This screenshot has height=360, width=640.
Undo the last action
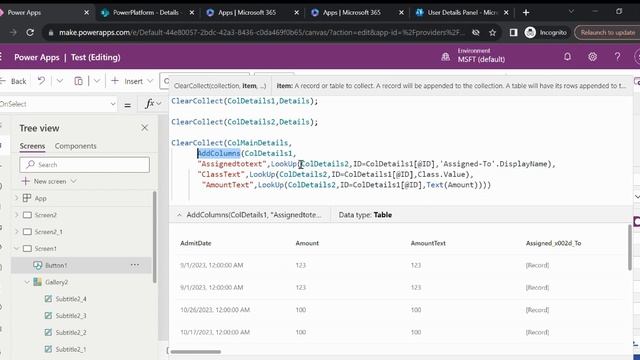click(x=41, y=81)
